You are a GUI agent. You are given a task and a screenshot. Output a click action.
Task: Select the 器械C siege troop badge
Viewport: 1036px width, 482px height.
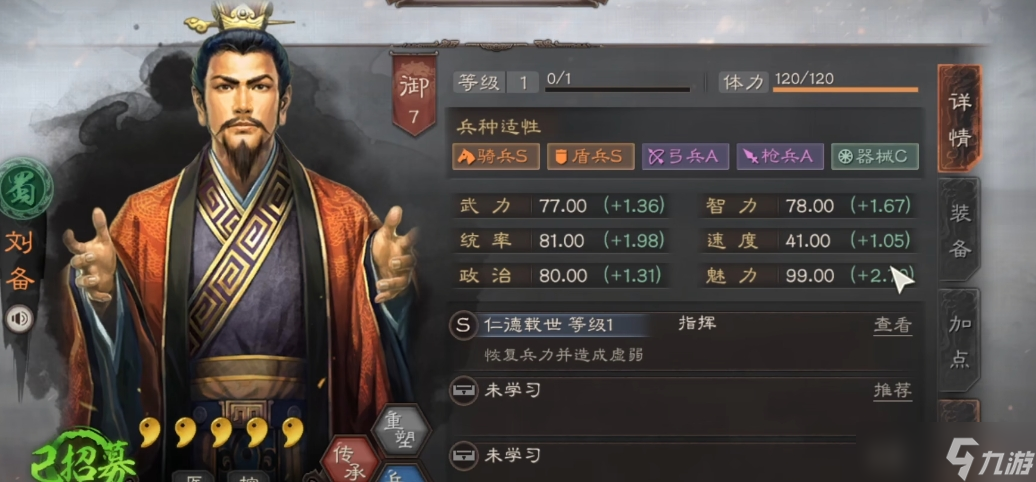(x=874, y=156)
